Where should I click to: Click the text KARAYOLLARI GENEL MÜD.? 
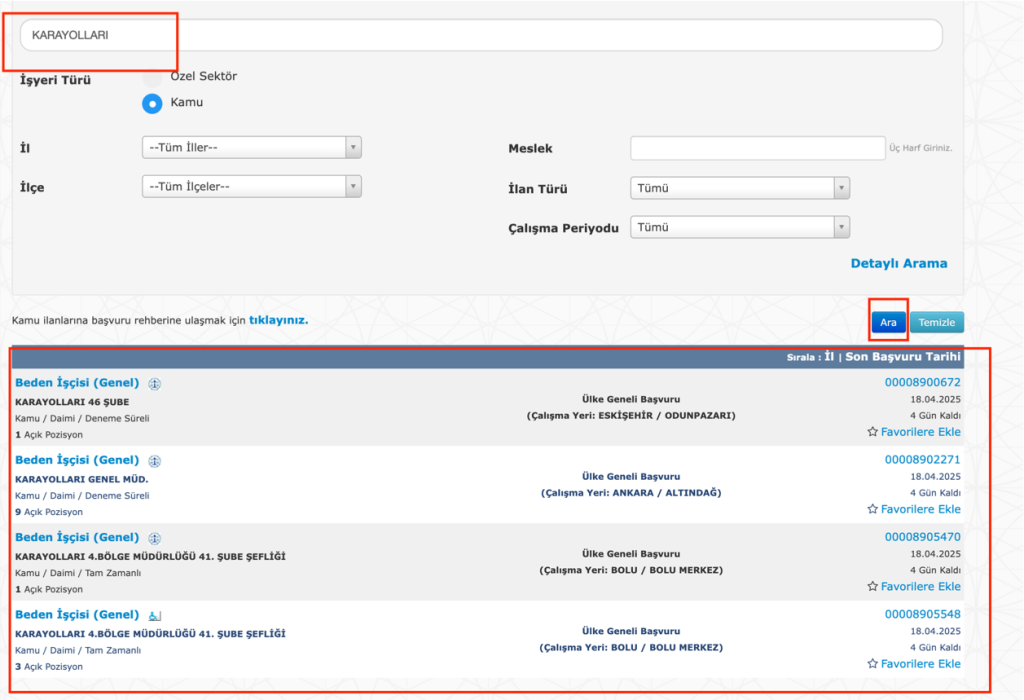pos(82,479)
